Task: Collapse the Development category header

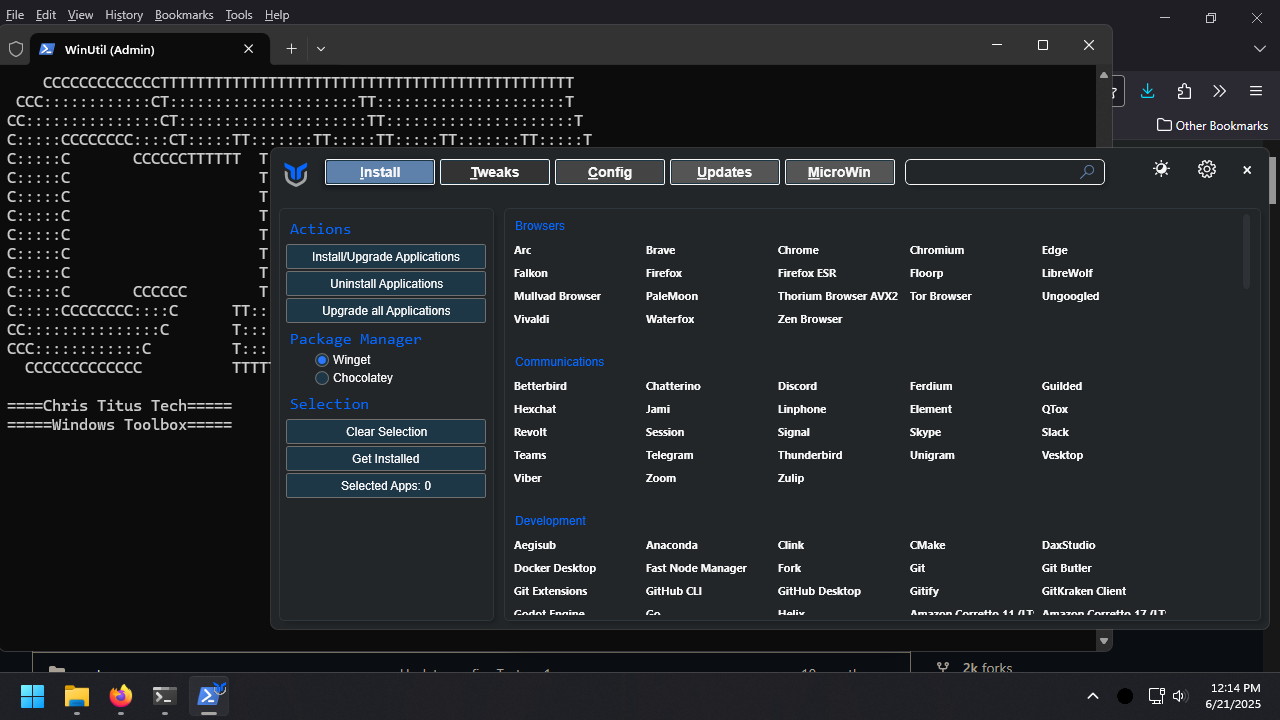Action: (x=550, y=521)
